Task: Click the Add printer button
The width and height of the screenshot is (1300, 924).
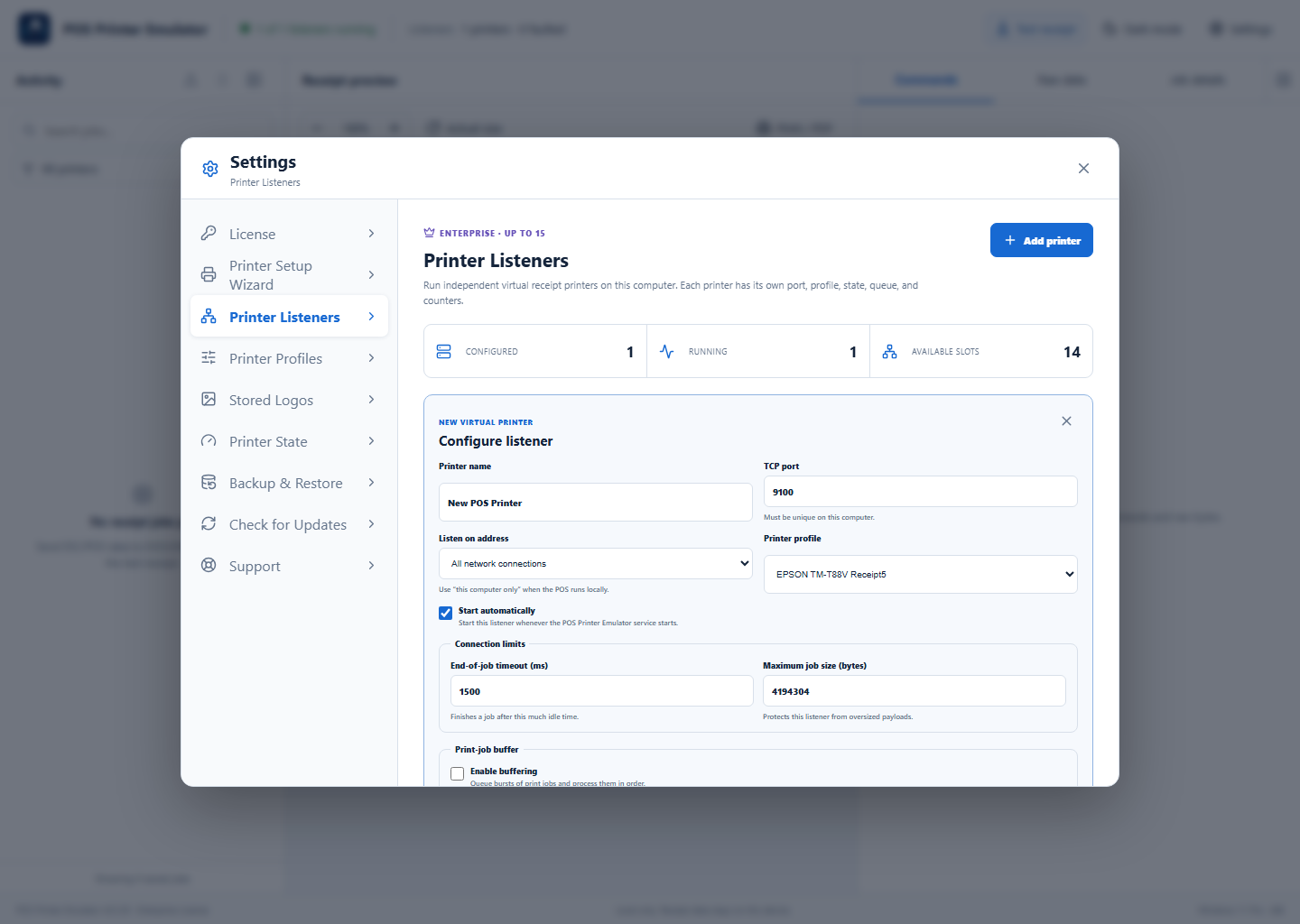Action: click(x=1042, y=240)
